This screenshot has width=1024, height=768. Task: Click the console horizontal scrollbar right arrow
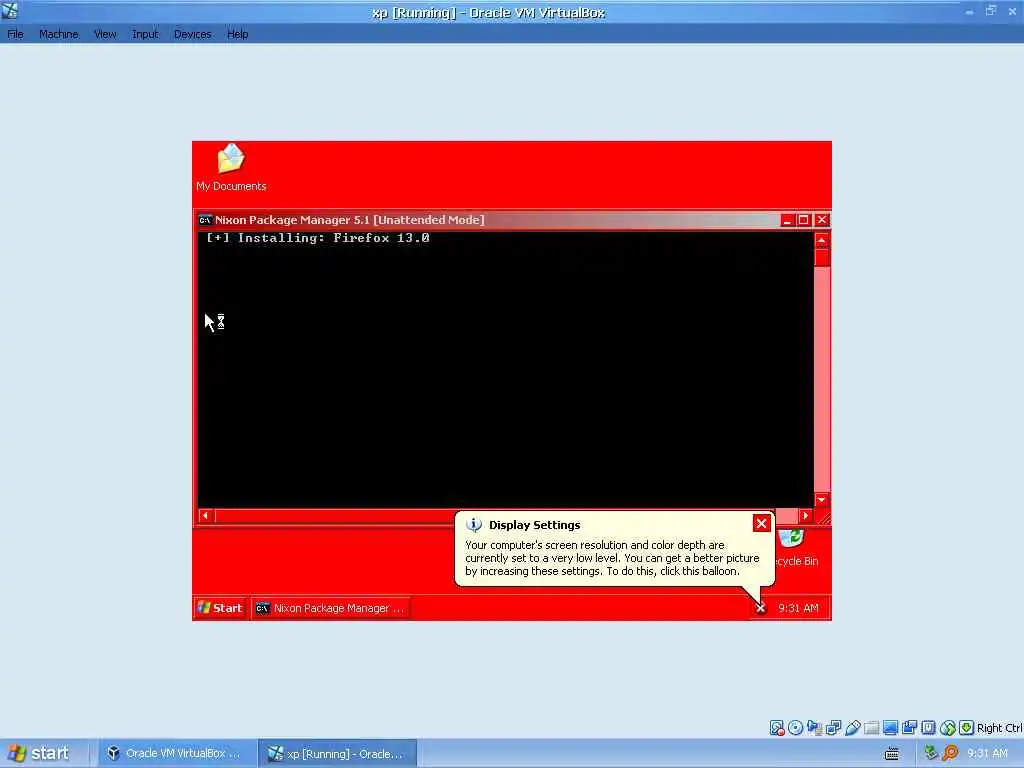pyautogui.click(x=806, y=516)
